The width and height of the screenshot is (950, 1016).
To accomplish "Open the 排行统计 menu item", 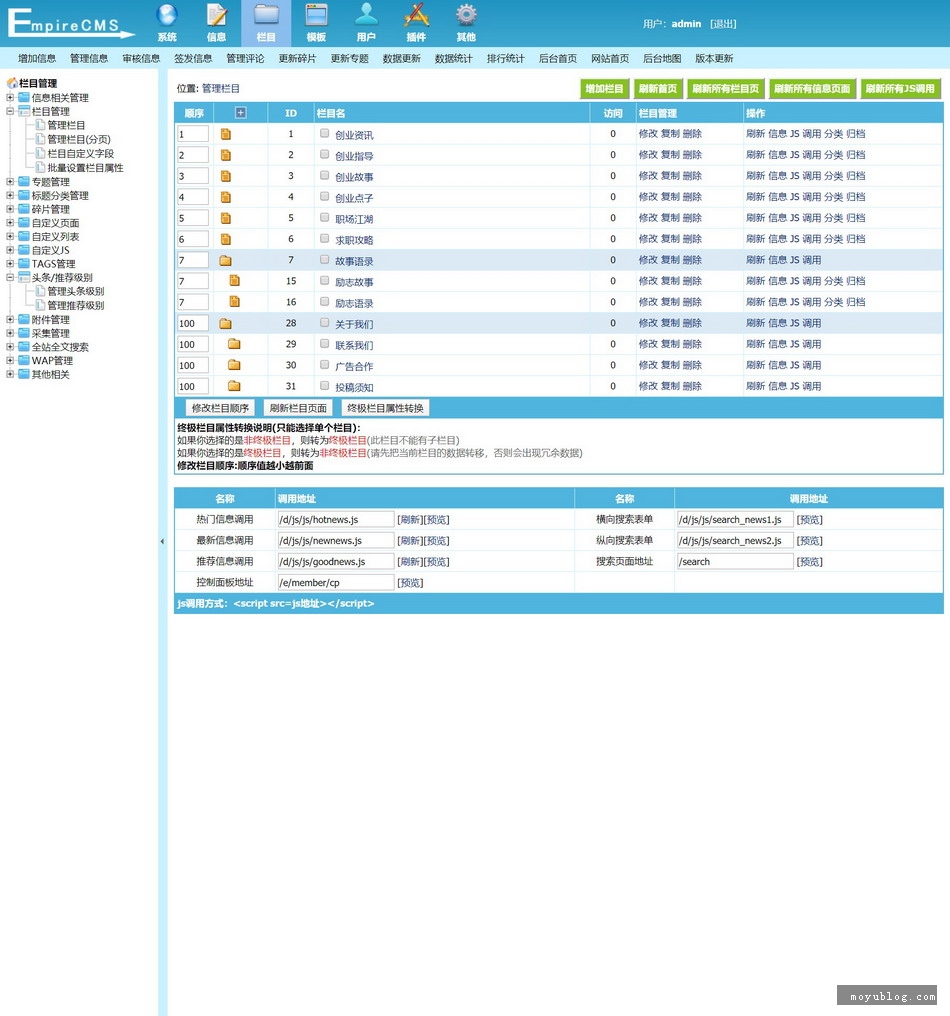I will click(505, 58).
